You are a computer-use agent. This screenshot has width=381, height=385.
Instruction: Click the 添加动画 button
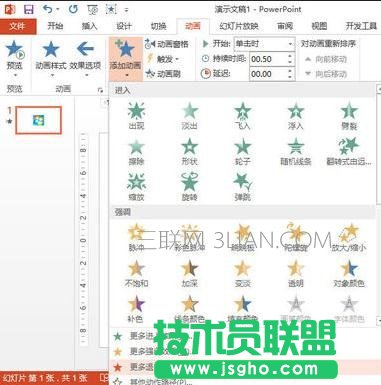[x=126, y=58]
